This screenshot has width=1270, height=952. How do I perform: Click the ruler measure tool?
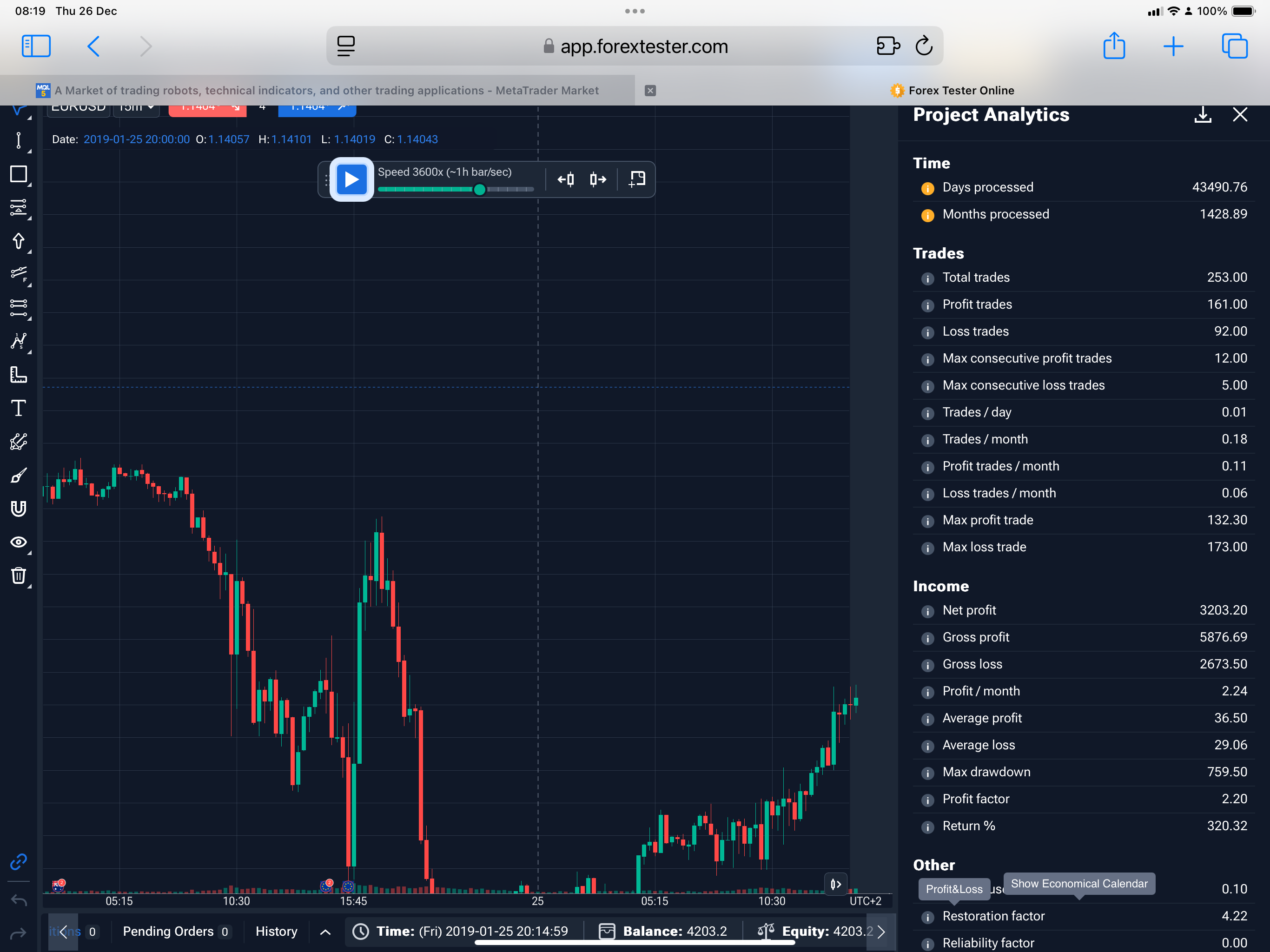tap(19, 375)
